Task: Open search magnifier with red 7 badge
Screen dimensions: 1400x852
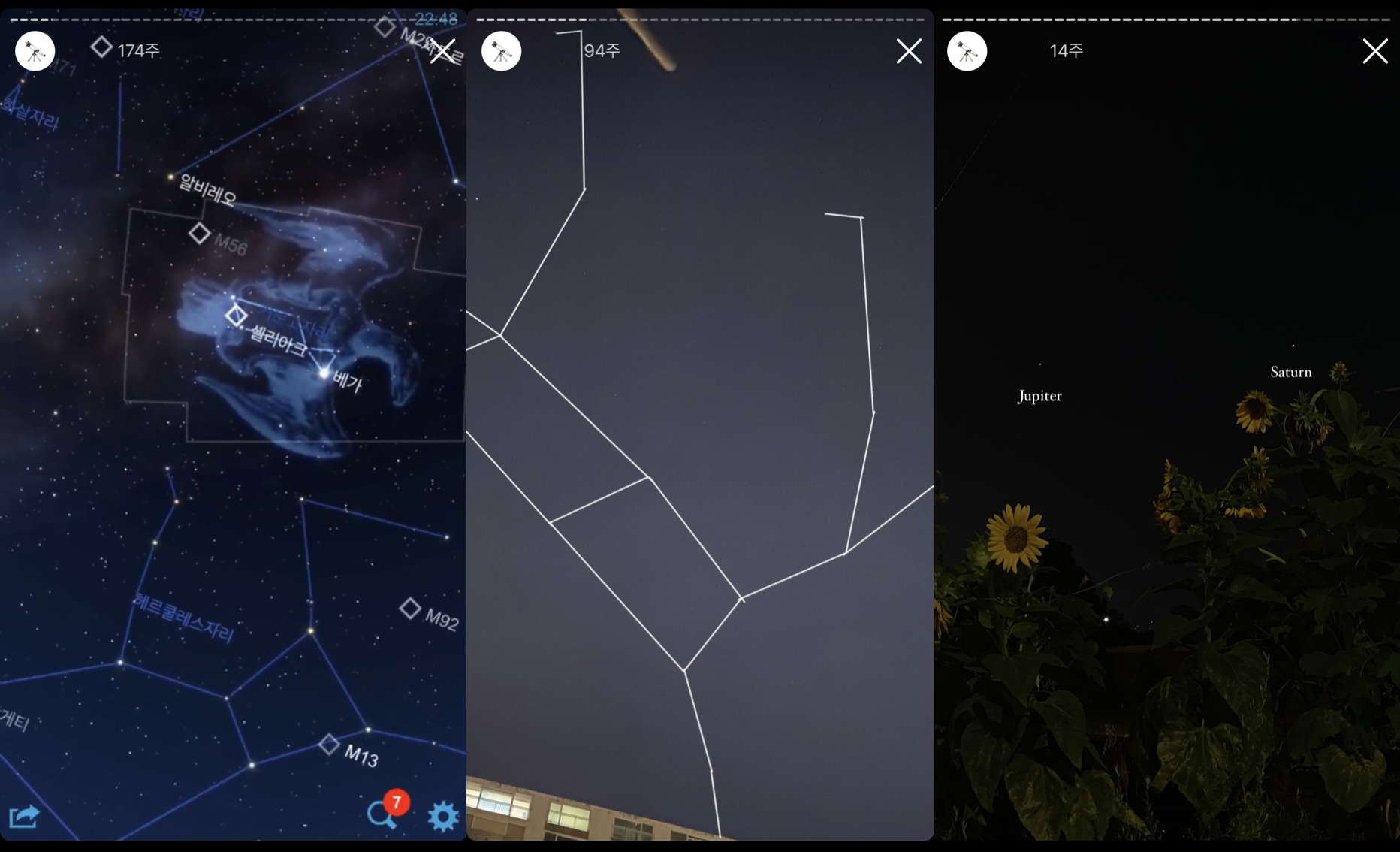Action: 382,814
